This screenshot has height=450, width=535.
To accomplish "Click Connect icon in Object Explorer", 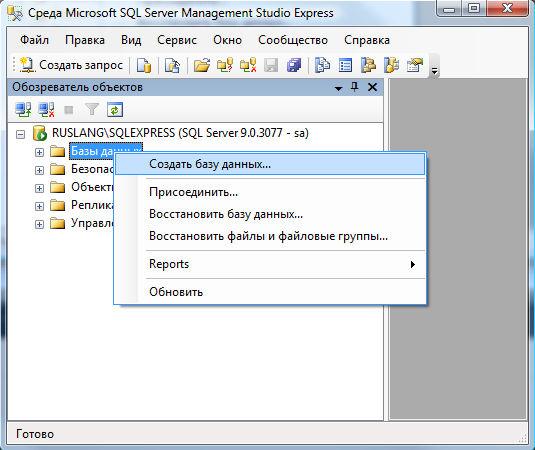I will (x=23, y=110).
